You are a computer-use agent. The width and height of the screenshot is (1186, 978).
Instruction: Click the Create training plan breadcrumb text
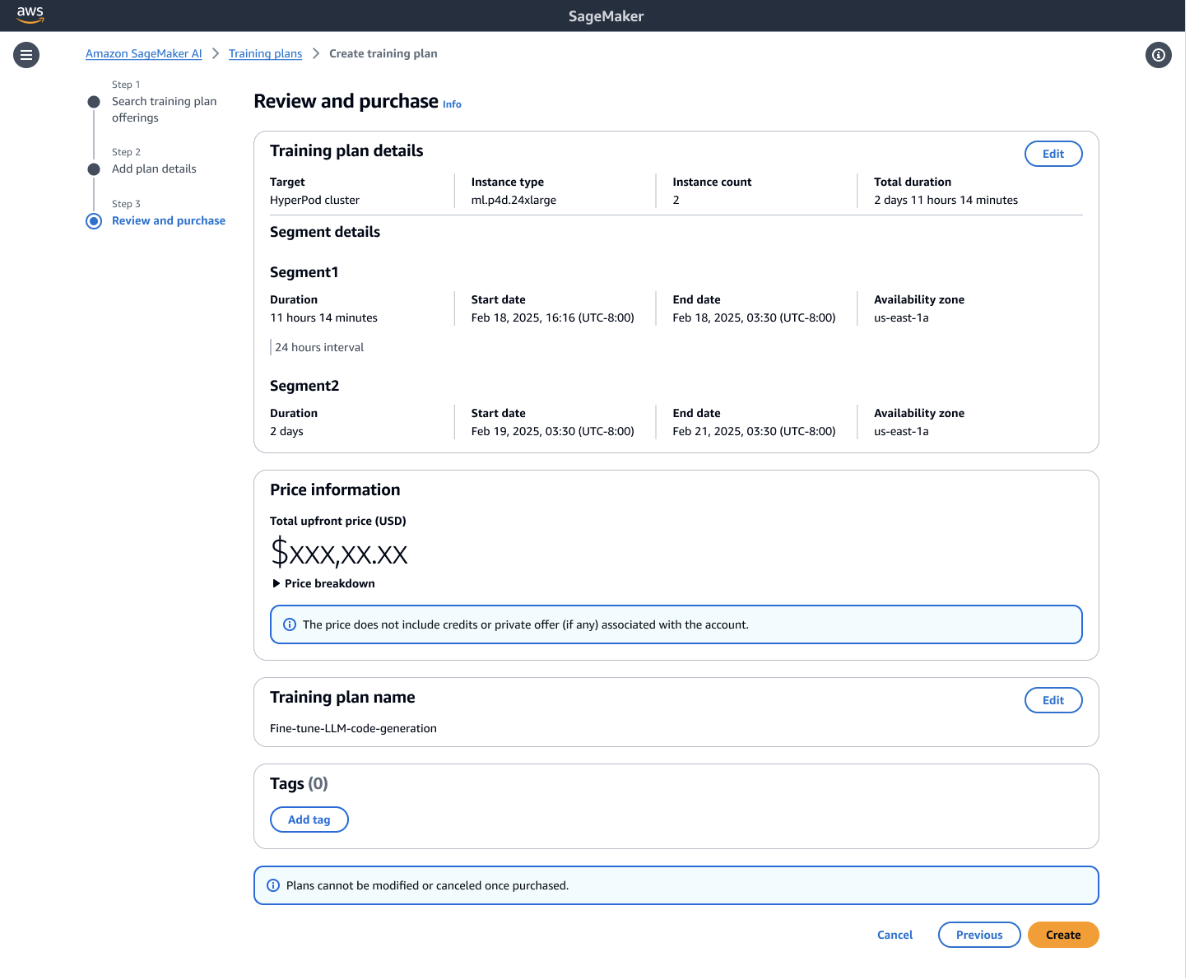click(383, 54)
